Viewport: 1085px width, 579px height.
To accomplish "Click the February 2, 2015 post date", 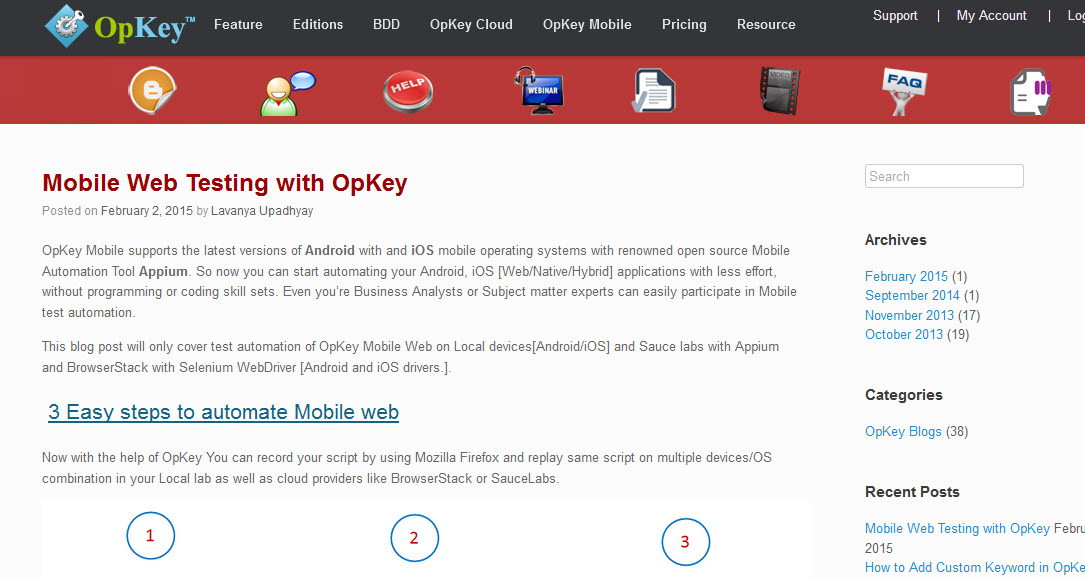I will coord(147,210).
